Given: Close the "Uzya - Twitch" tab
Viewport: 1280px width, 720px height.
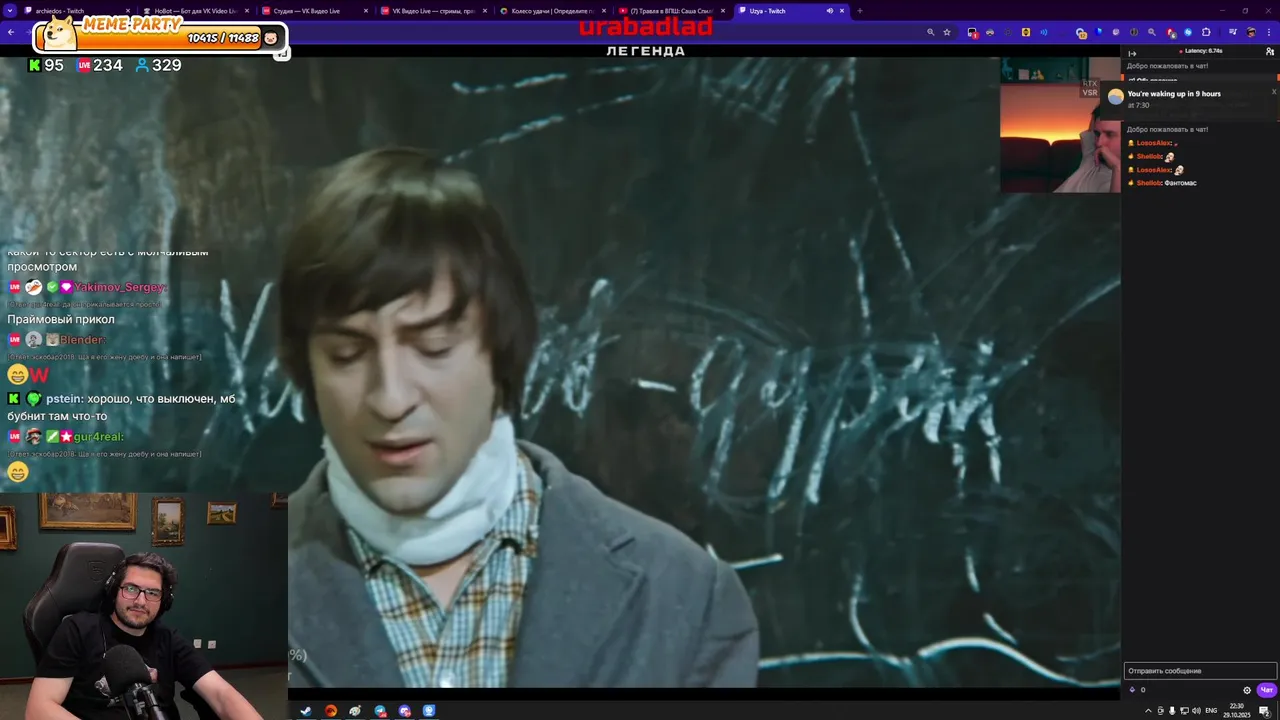Looking at the screenshot, I should click(842, 11).
